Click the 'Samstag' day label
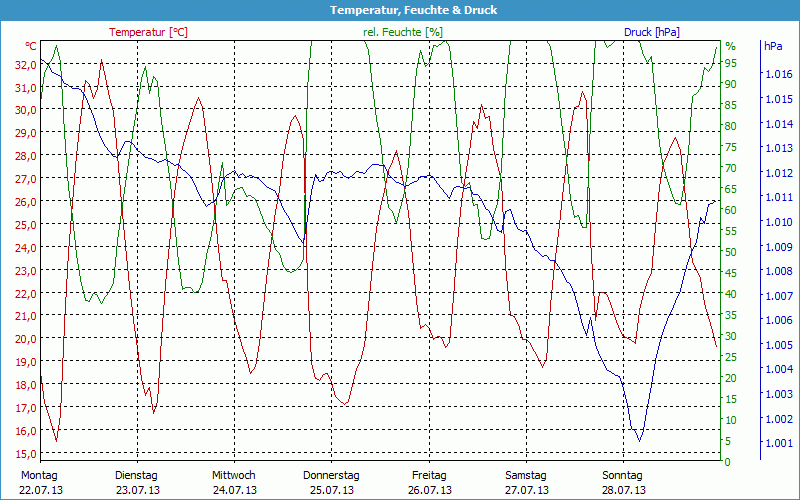The width and height of the screenshot is (800, 500). [526, 475]
